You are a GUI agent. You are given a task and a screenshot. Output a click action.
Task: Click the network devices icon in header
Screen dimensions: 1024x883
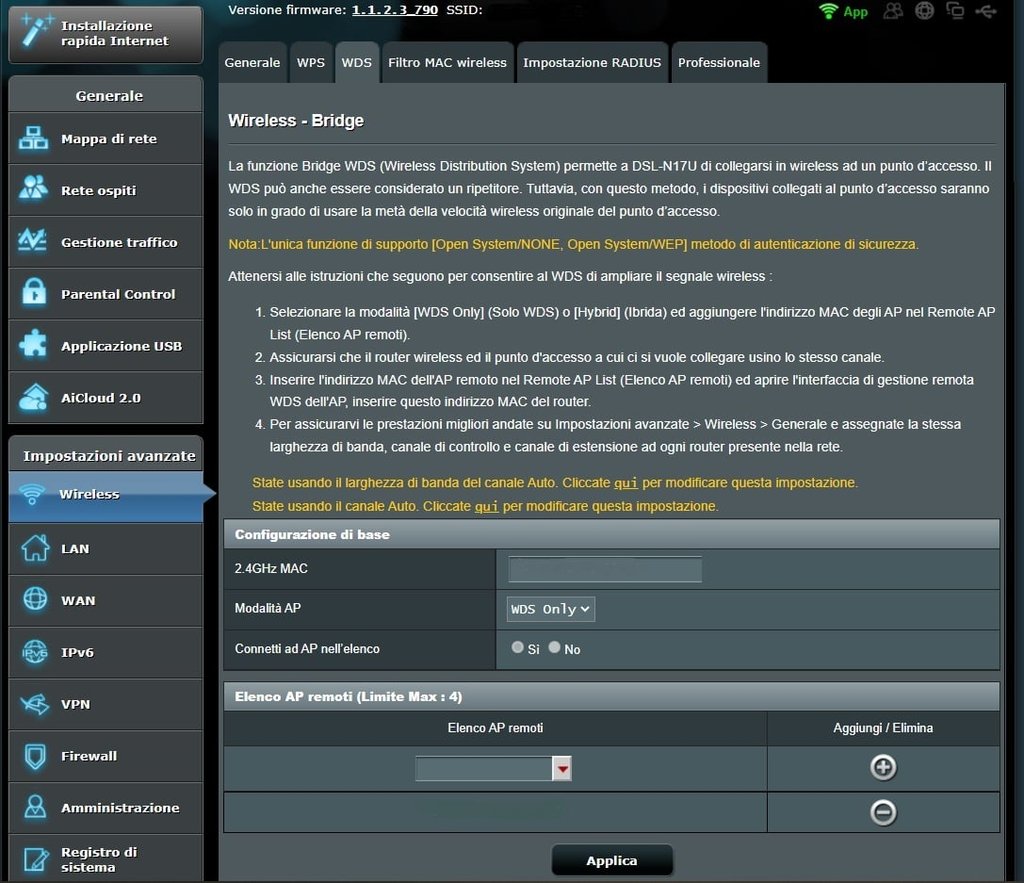coord(955,11)
